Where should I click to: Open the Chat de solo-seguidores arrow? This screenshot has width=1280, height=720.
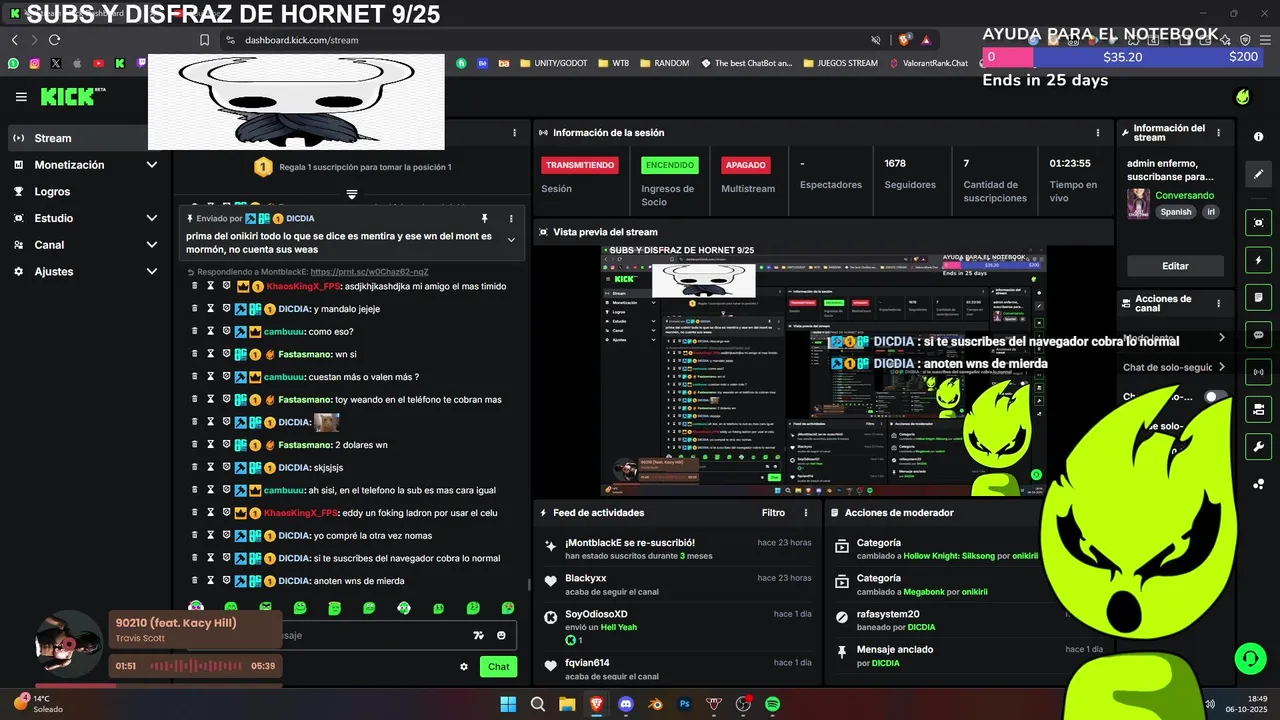(x=1221, y=367)
